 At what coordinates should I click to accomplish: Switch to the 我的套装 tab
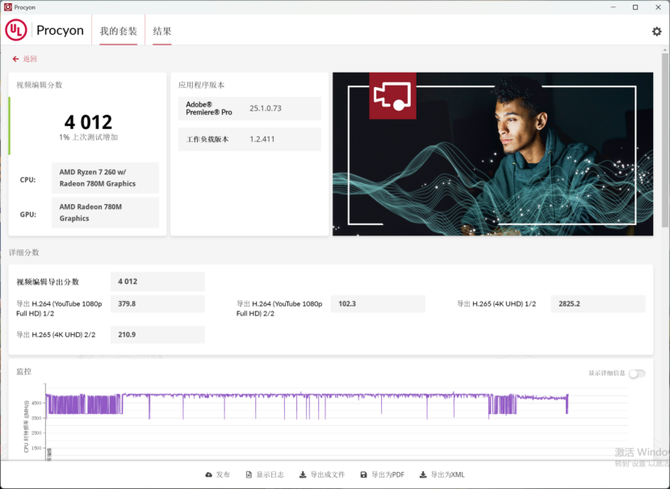[118, 31]
